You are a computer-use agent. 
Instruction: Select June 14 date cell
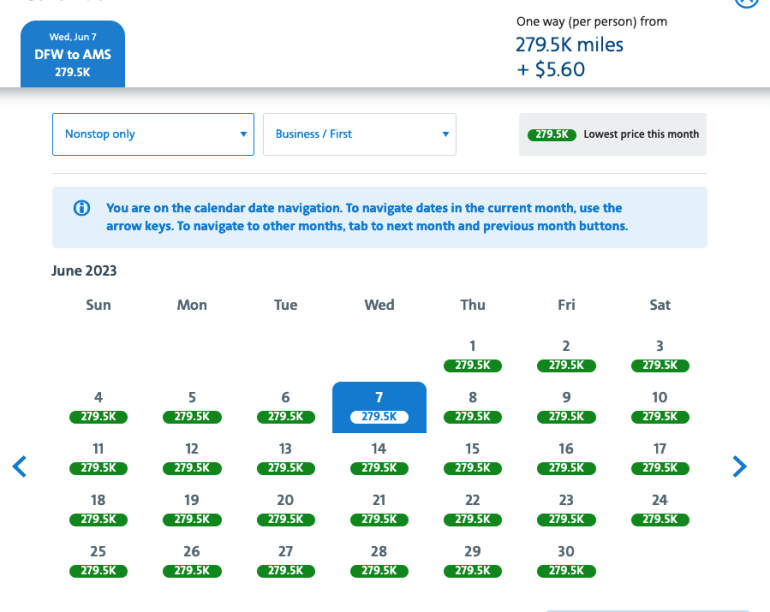click(379, 457)
